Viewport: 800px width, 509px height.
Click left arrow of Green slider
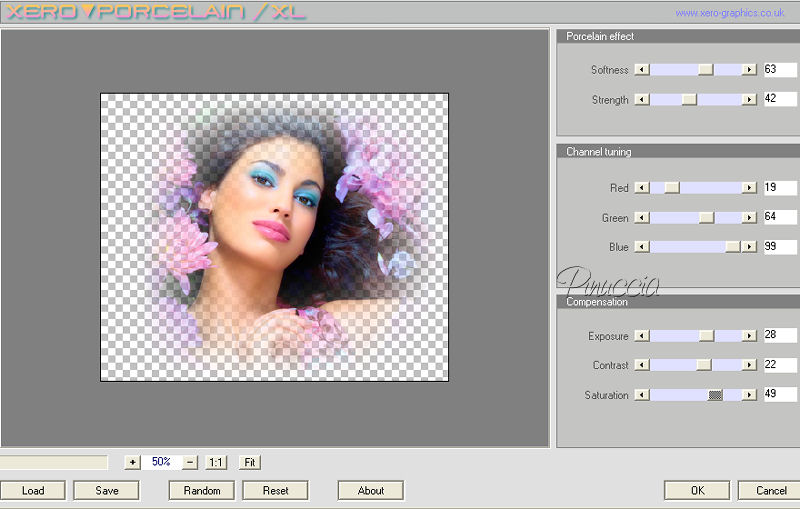coord(642,218)
